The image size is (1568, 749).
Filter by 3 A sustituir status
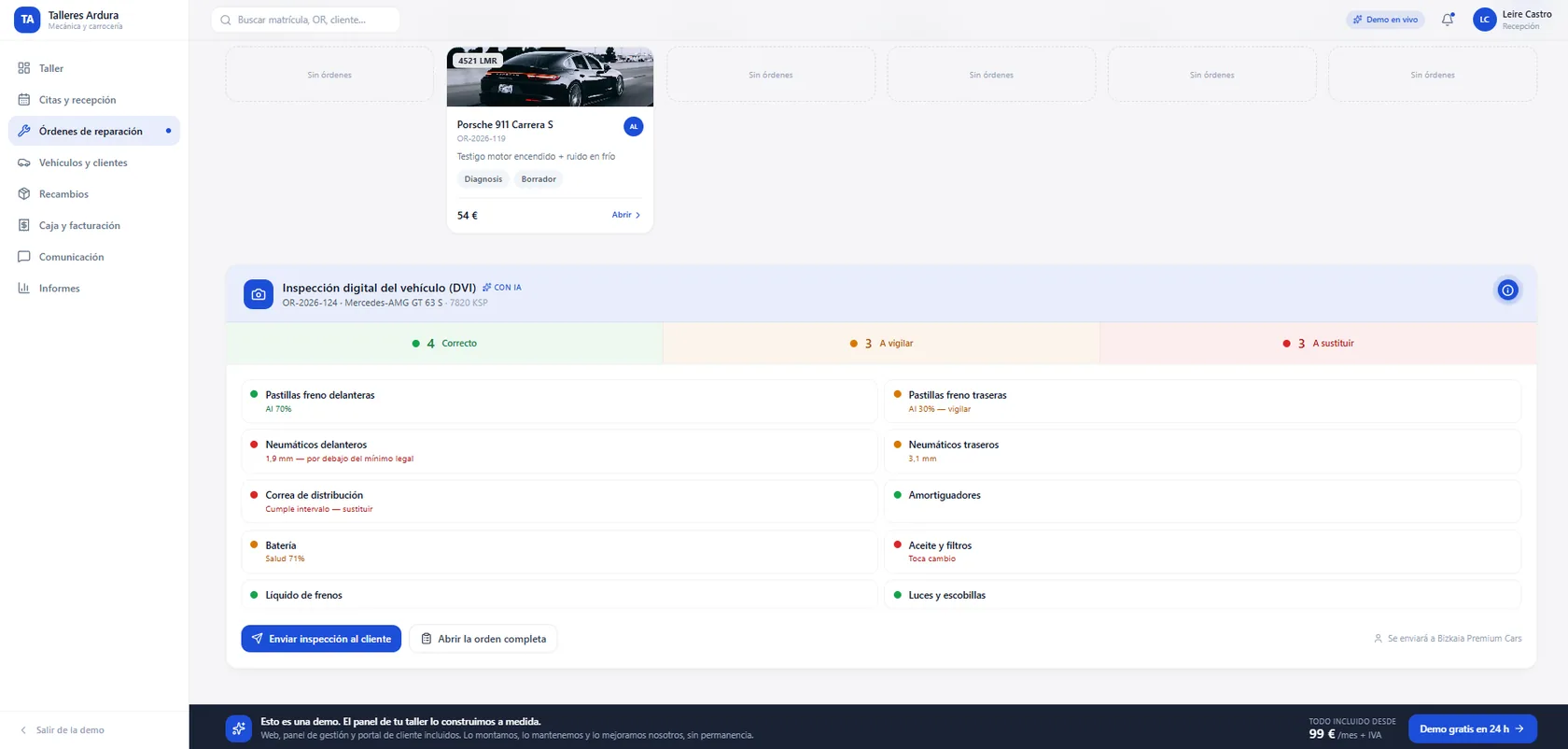1318,344
